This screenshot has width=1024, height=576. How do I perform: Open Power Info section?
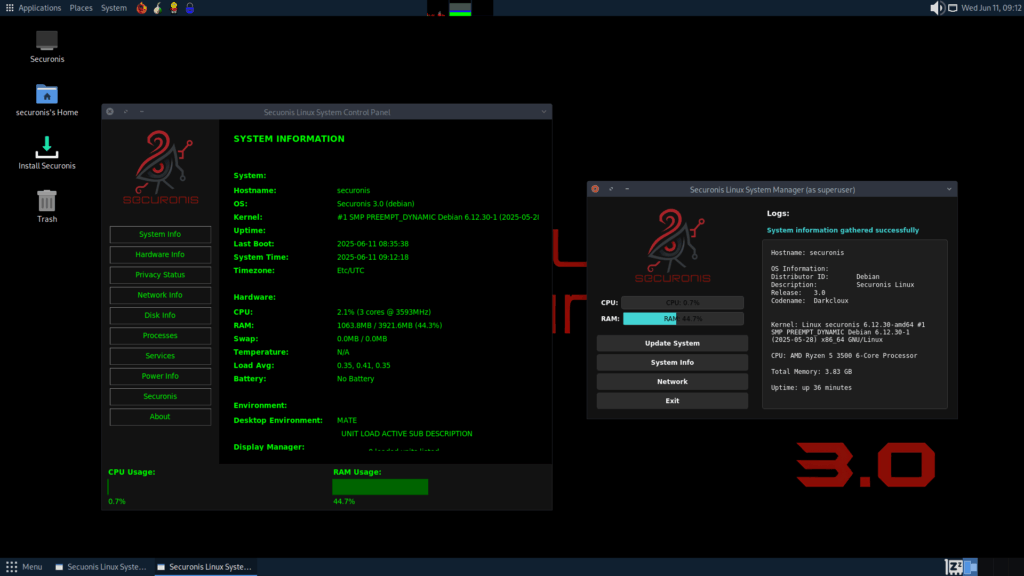pos(160,376)
